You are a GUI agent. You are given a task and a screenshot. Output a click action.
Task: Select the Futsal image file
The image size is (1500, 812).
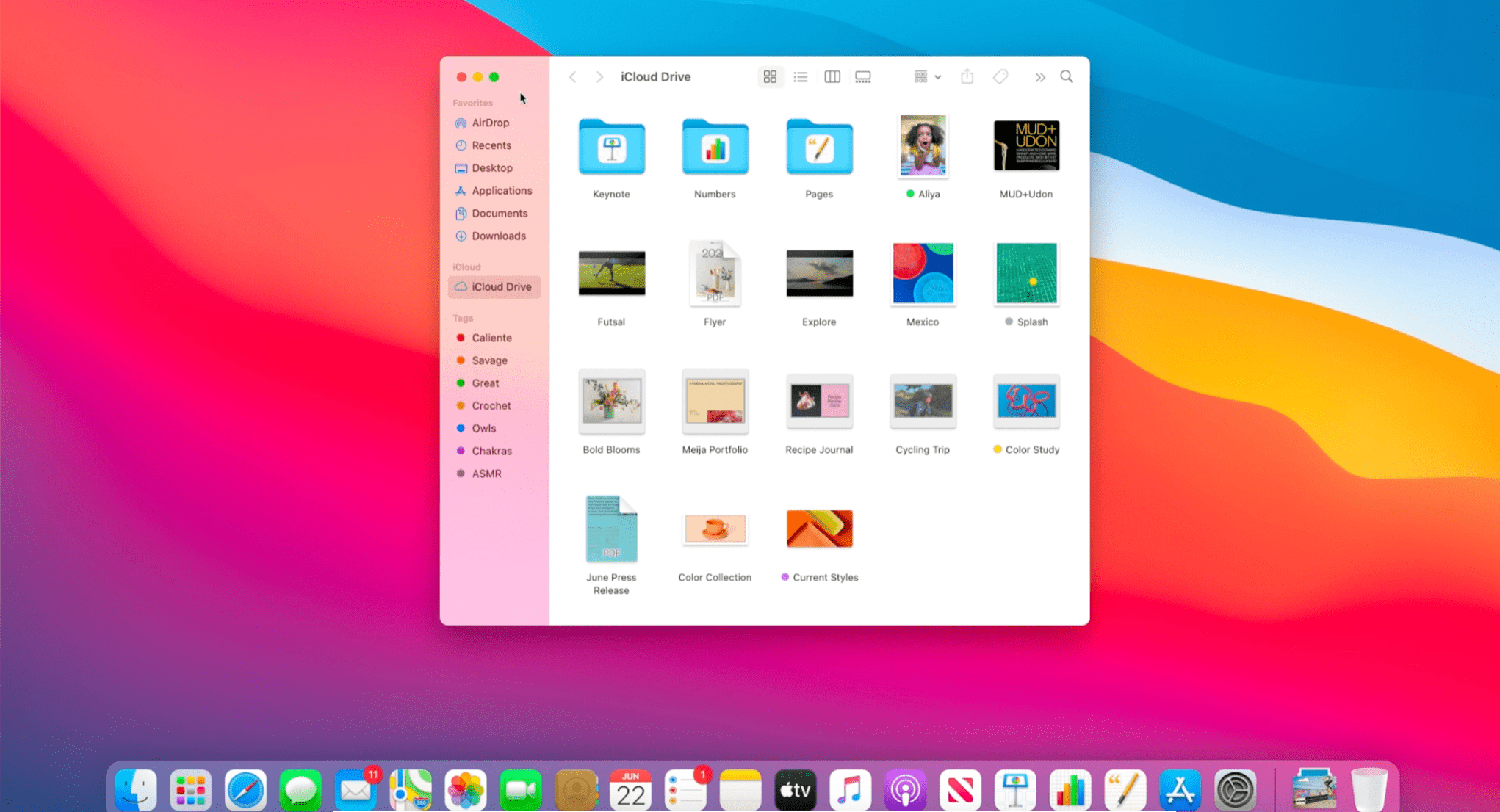611,273
